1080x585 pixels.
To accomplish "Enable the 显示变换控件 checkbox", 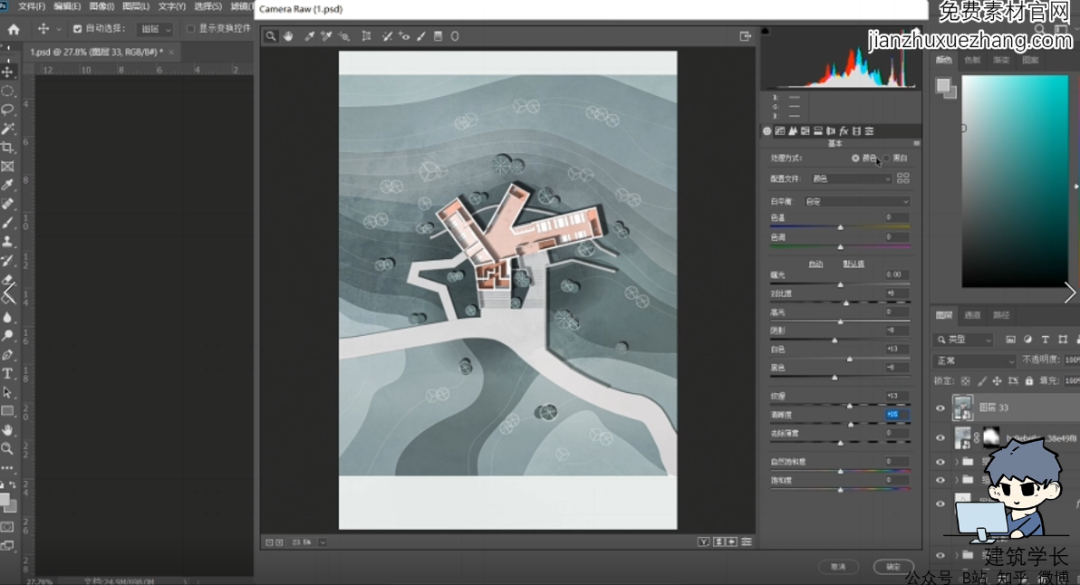I will 190,29.
